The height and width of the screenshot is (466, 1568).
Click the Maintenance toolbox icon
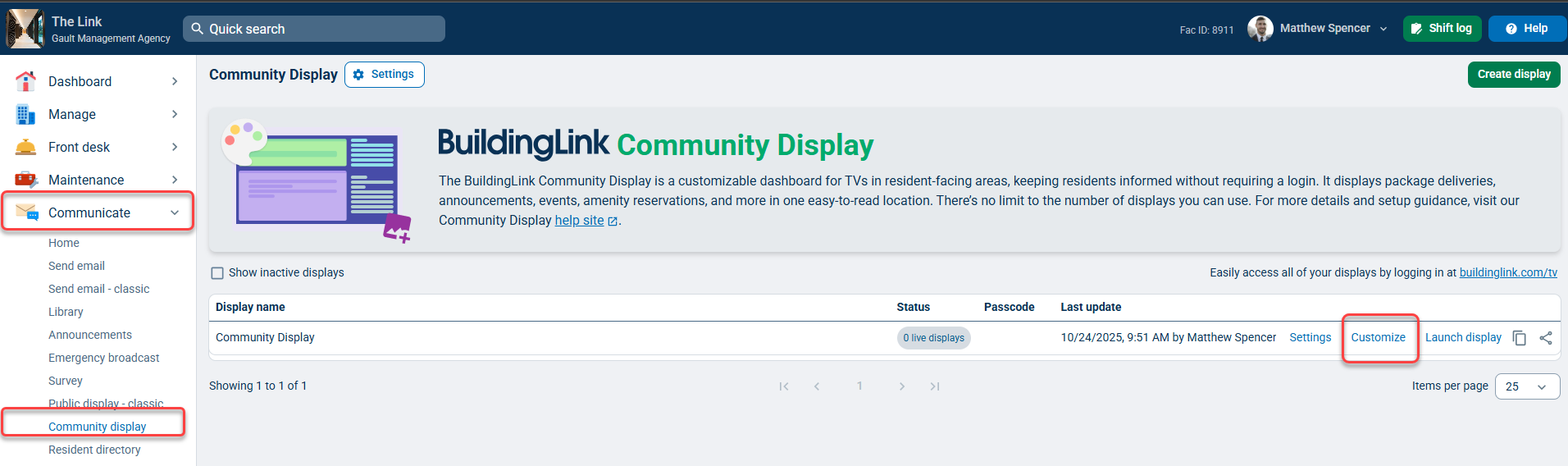[x=26, y=180]
